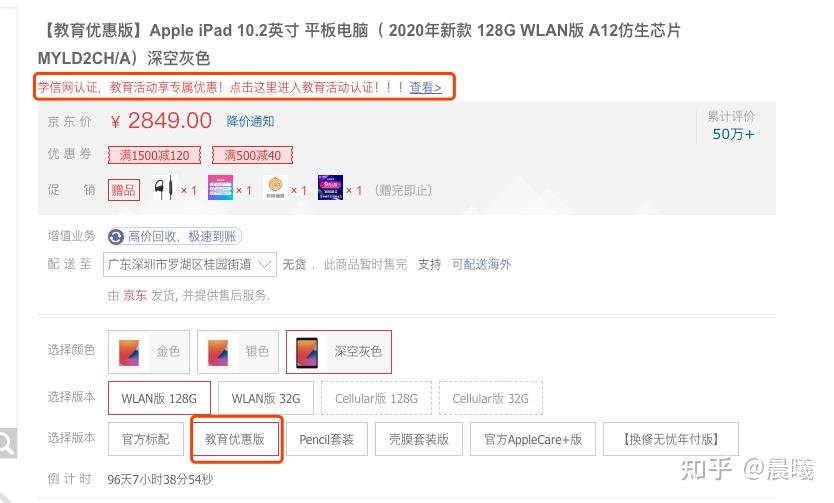Image resolution: width=834 pixels, height=503 pixels.
Task: Click the 赠品 gift tag
Action: pos(124,190)
